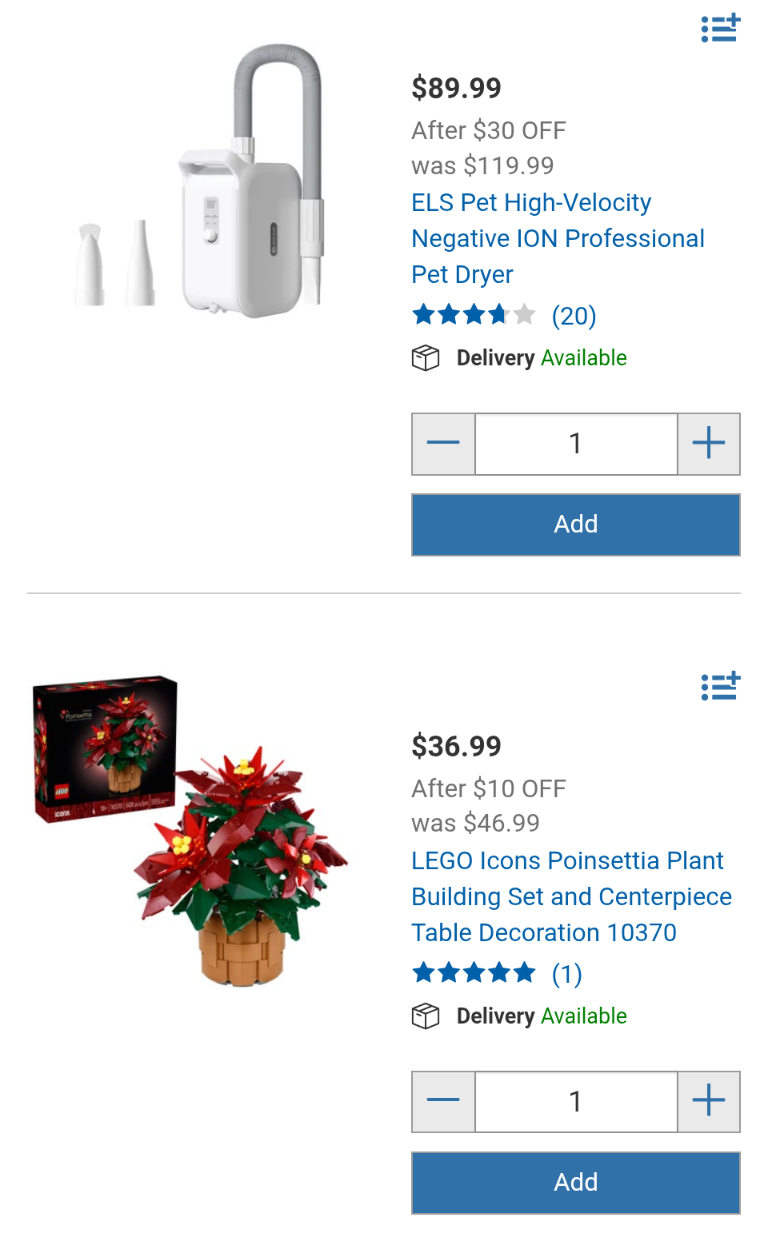Focus the LEGO Poinsettia quantity field
The image size is (768, 1235).
tap(576, 1101)
